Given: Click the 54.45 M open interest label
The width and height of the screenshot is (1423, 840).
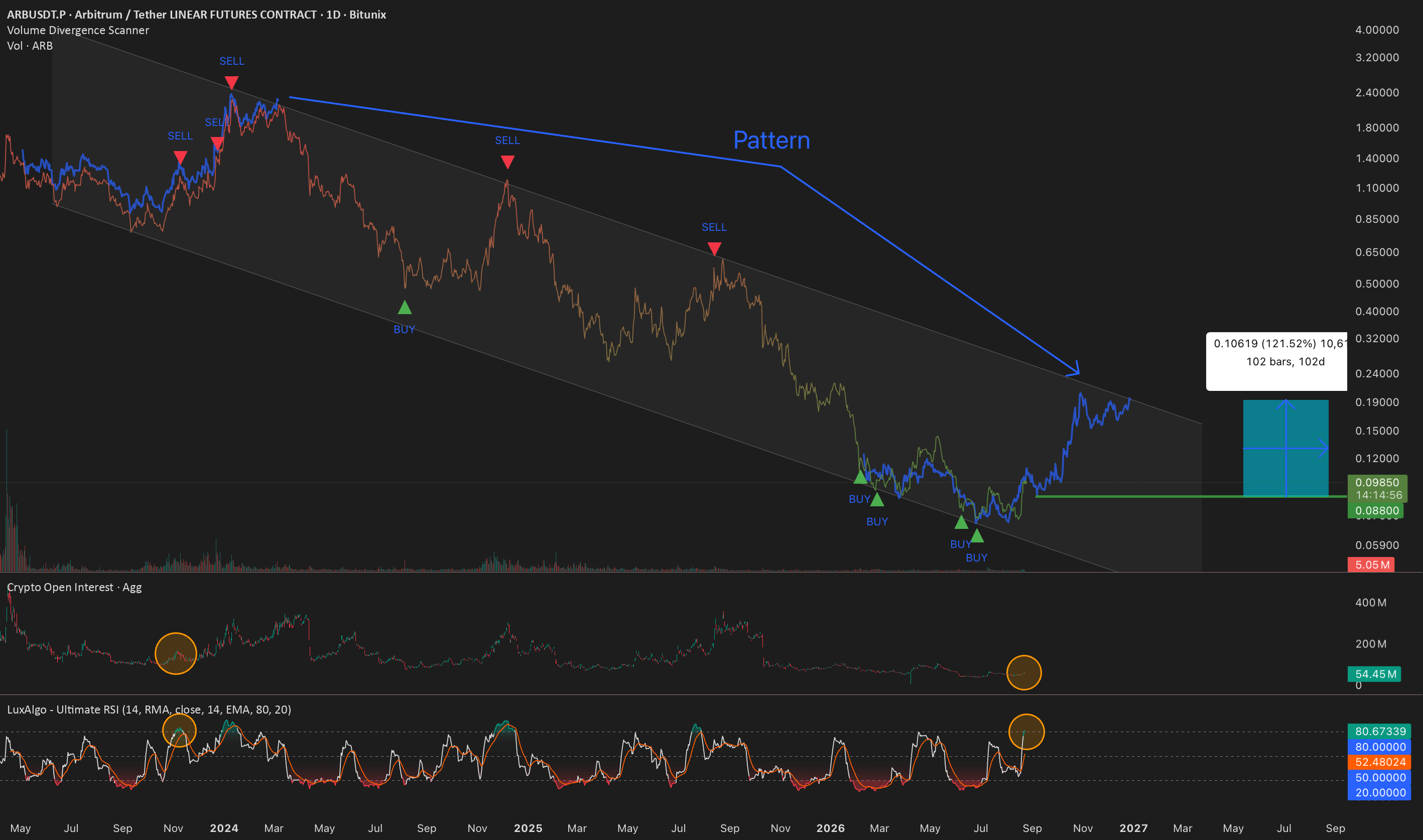Looking at the screenshot, I should coord(1374,674).
